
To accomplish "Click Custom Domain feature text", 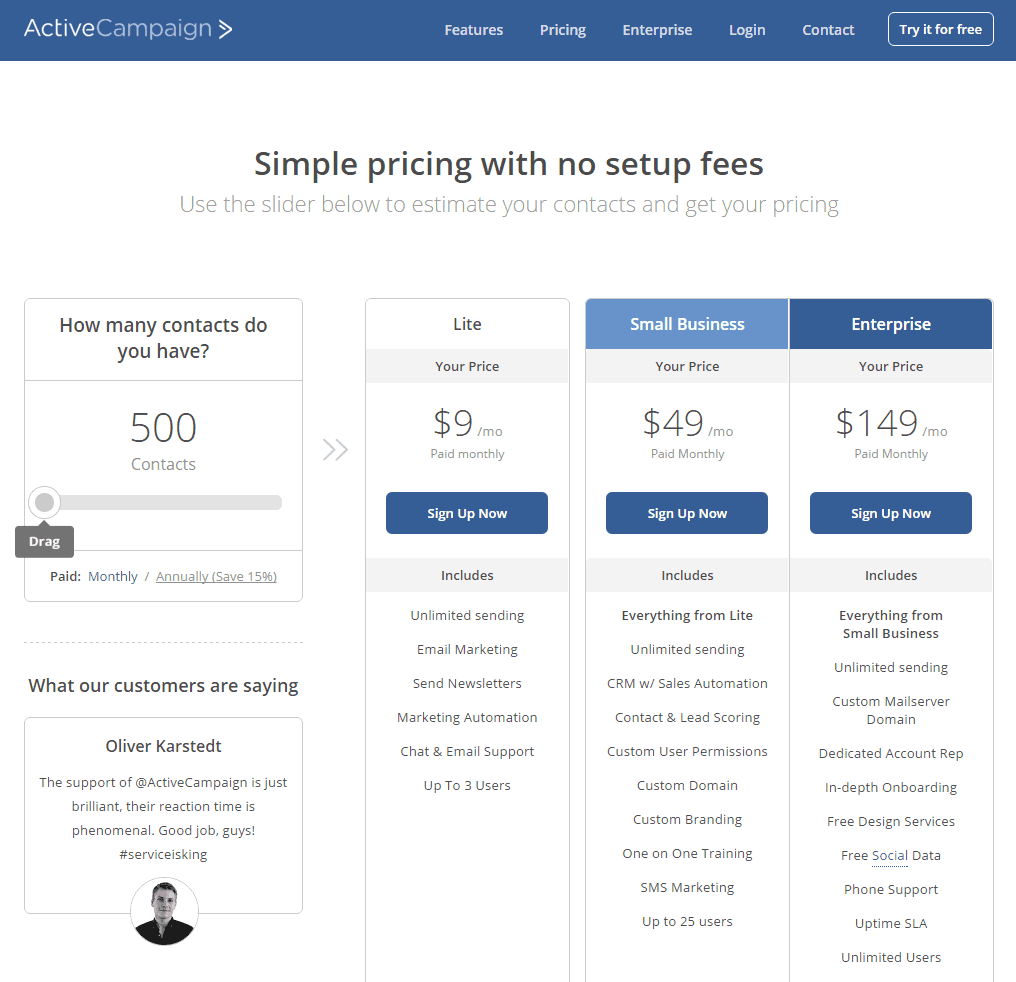I will pos(687,785).
